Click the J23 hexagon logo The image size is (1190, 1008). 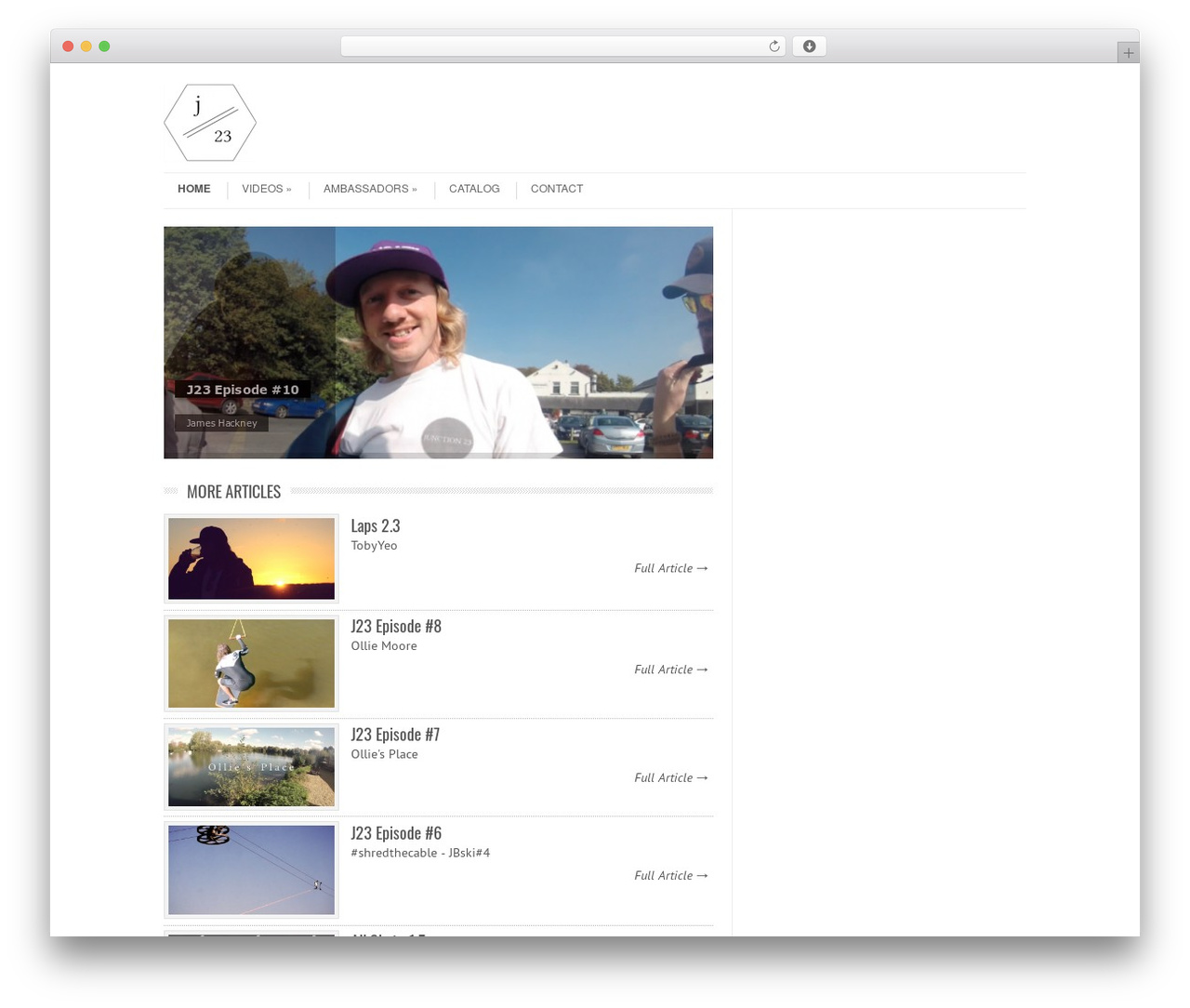(210, 123)
